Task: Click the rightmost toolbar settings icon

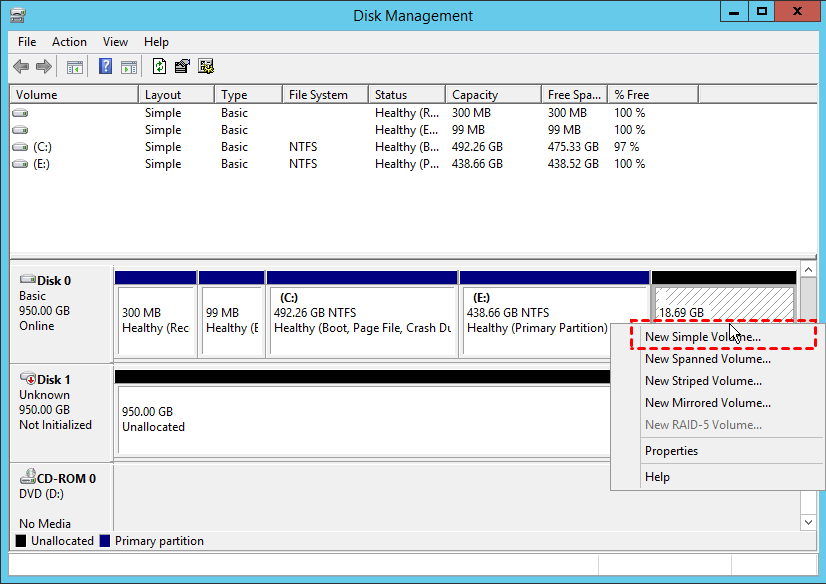Action: 207,66
